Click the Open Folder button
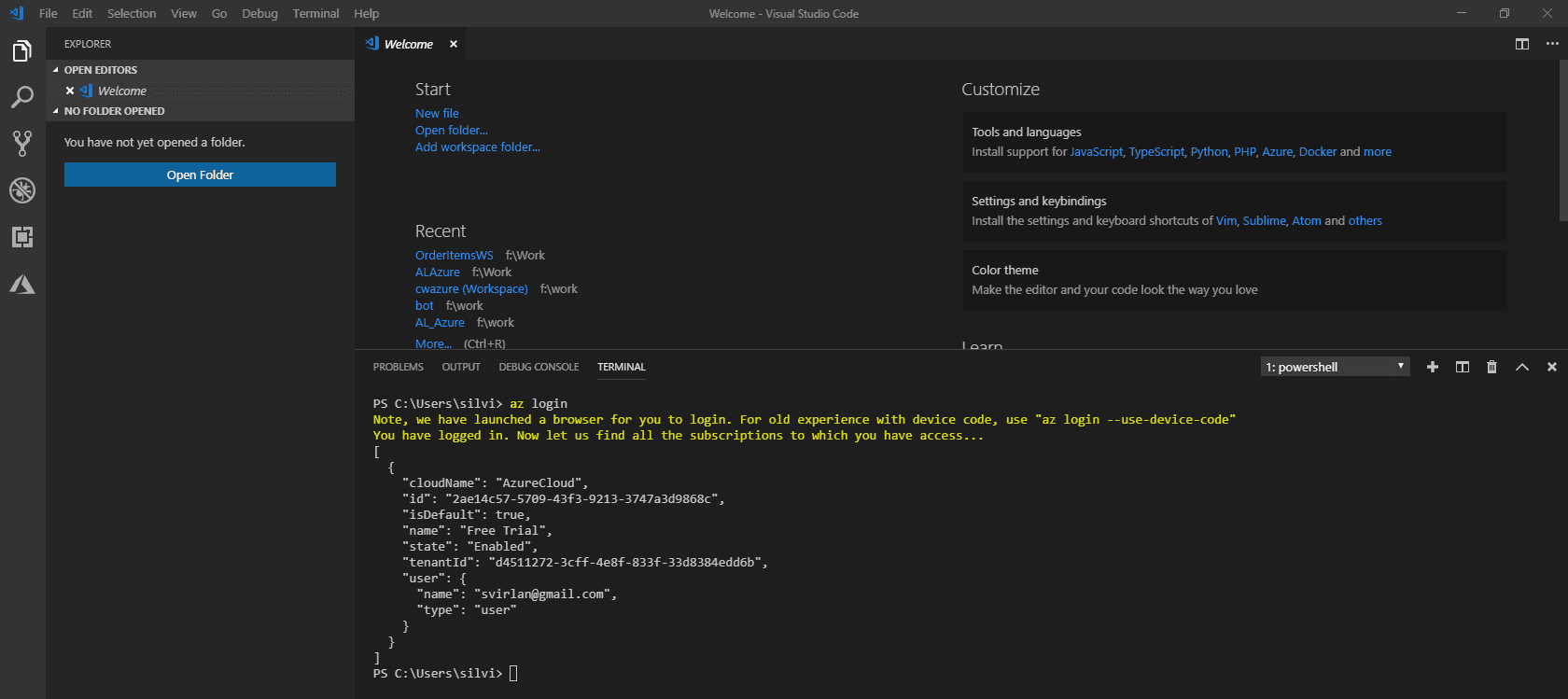The image size is (1568, 699). point(200,175)
